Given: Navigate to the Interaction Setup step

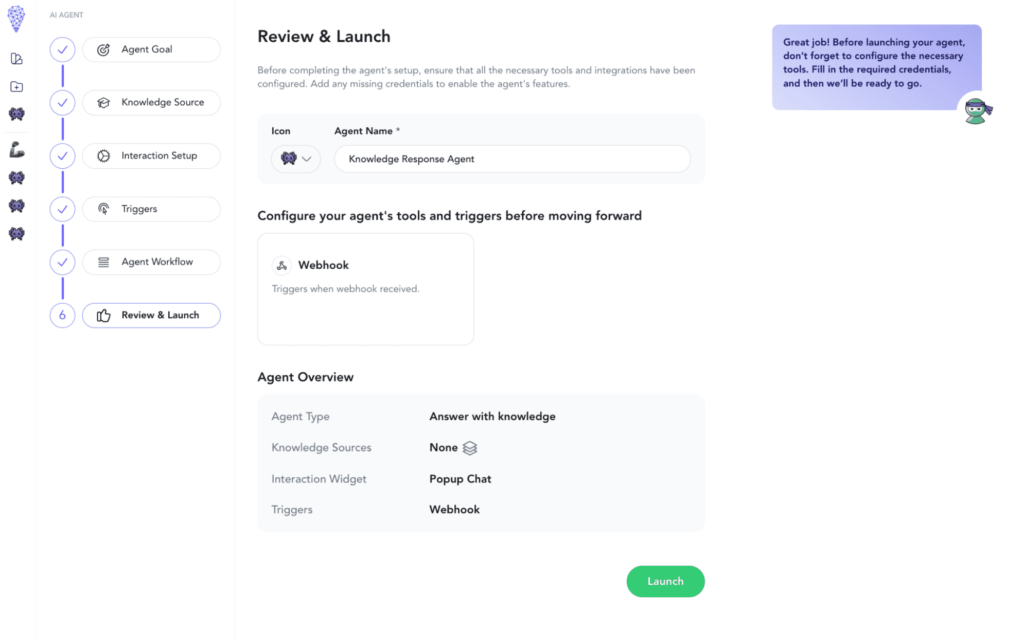Looking at the screenshot, I should [x=151, y=155].
